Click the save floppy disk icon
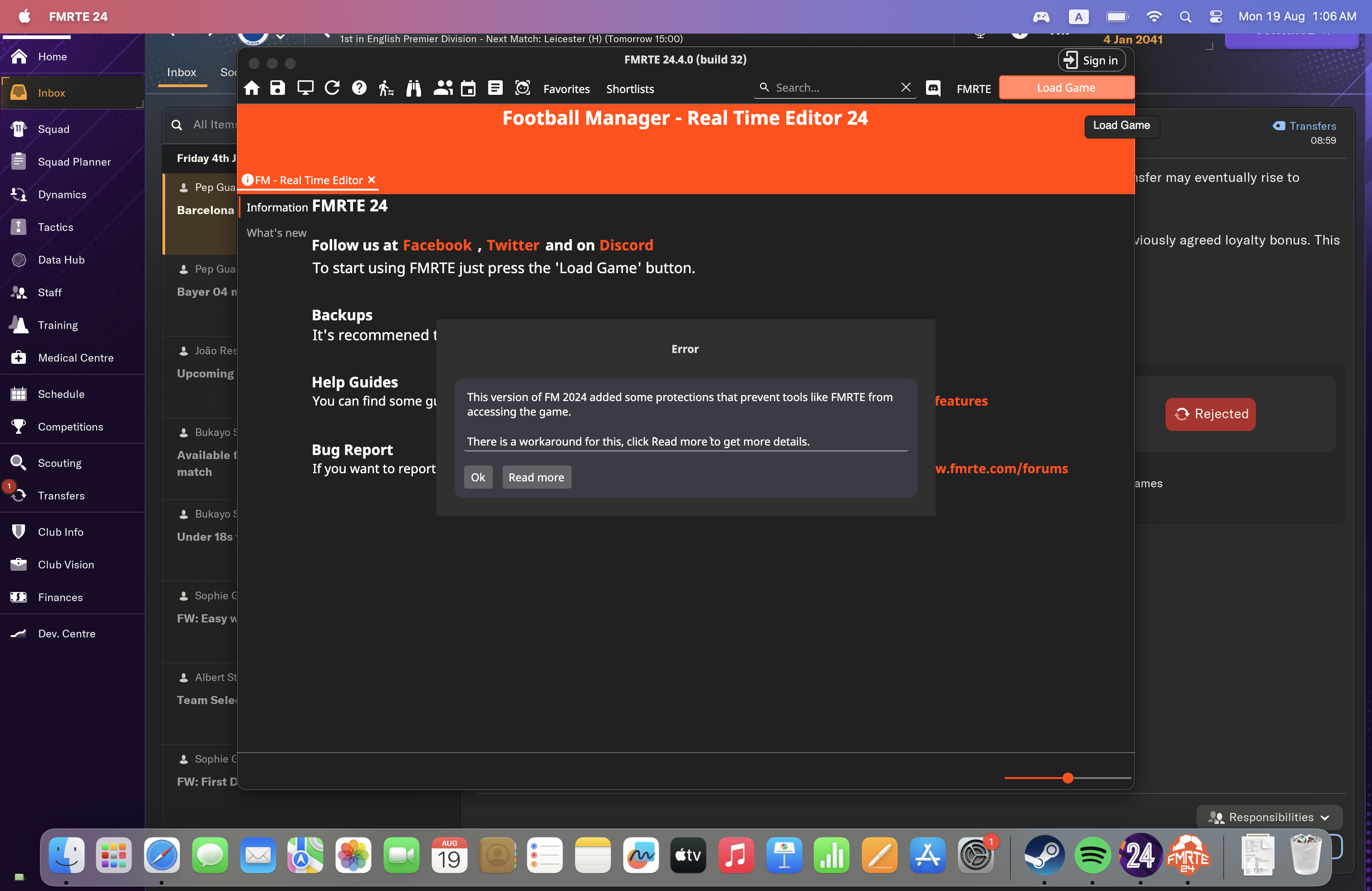Screen dimensions: 1372x891 278,88
